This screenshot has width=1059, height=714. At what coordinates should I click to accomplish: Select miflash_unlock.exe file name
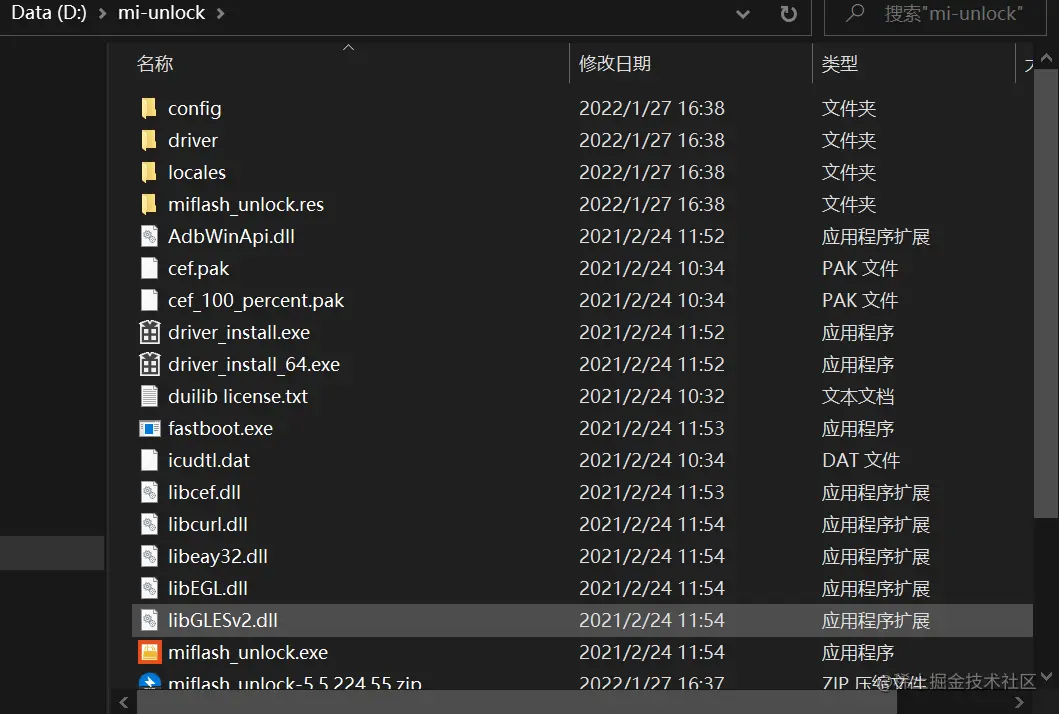click(x=248, y=652)
